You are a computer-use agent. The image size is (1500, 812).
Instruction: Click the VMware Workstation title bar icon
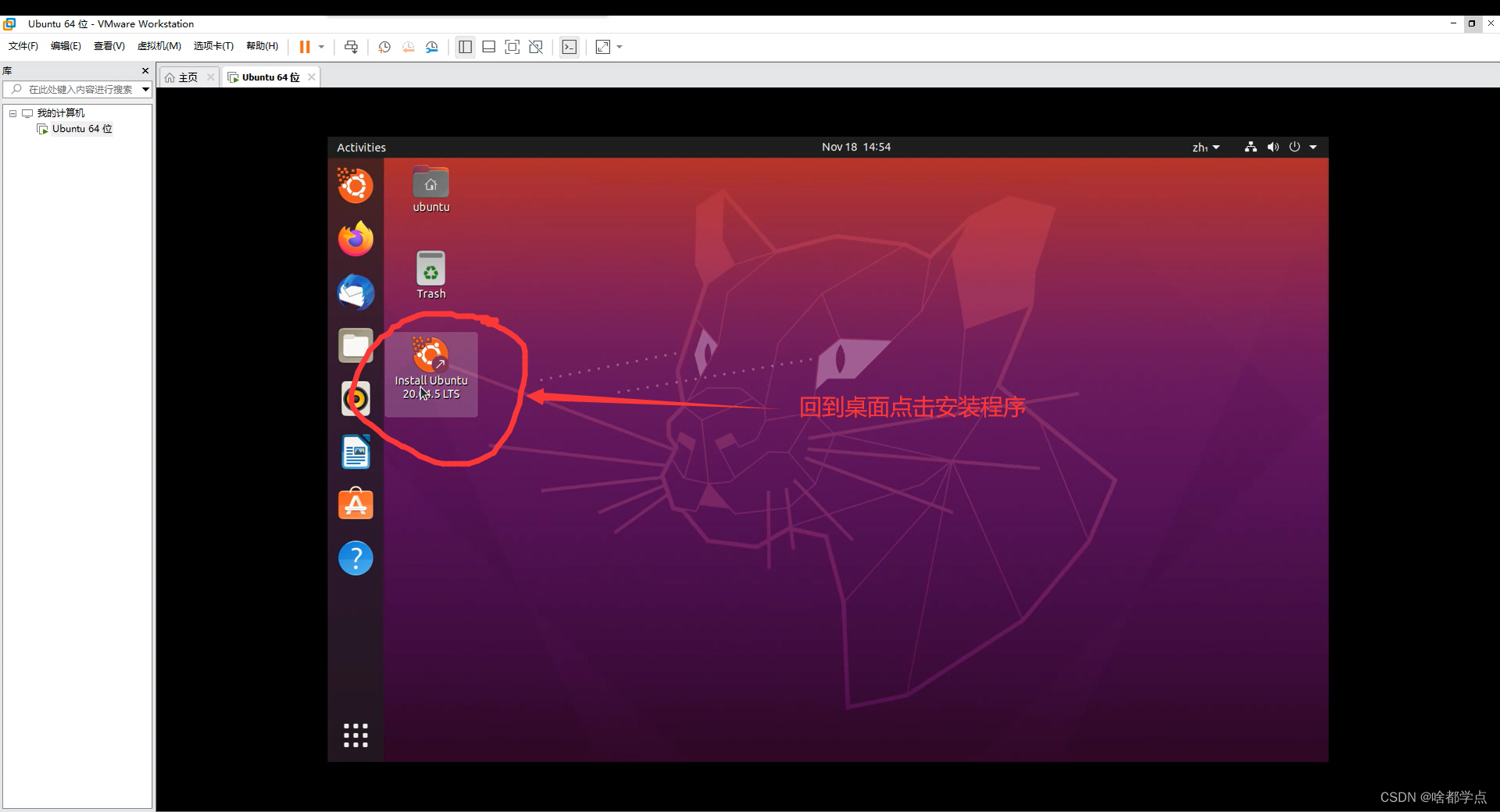tap(10, 23)
